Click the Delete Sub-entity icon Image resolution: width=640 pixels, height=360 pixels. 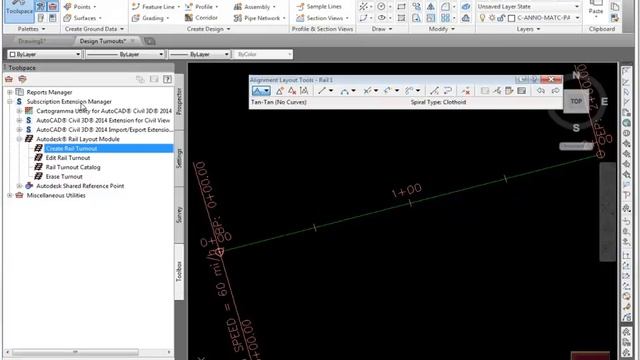point(466,91)
